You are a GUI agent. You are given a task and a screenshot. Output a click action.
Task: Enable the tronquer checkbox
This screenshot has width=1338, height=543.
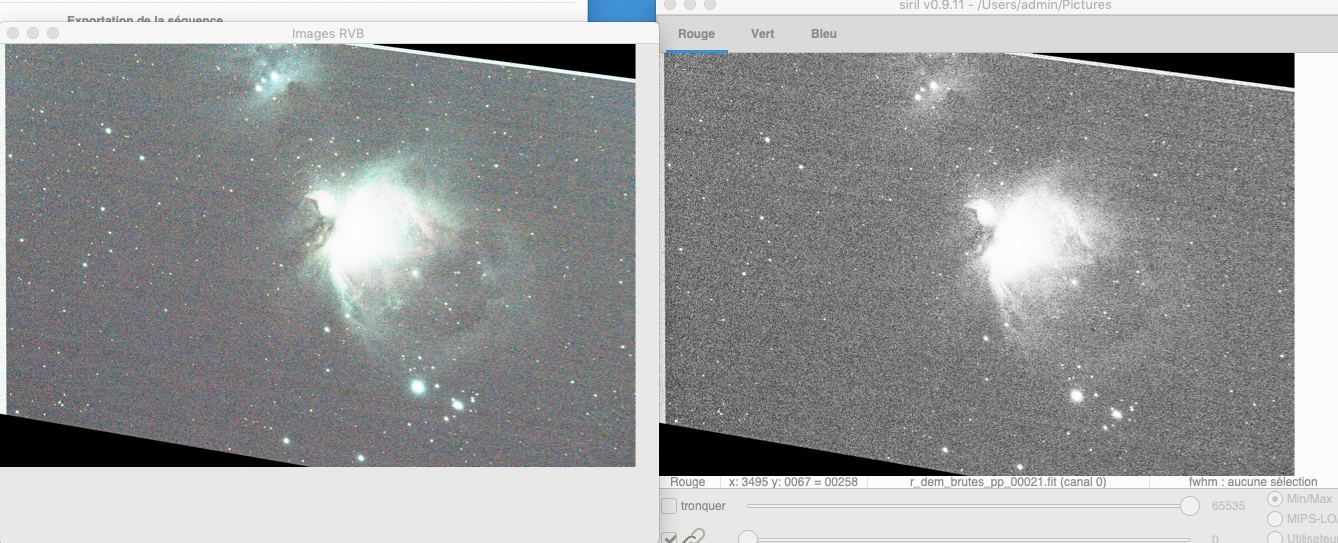[x=670, y=506]
